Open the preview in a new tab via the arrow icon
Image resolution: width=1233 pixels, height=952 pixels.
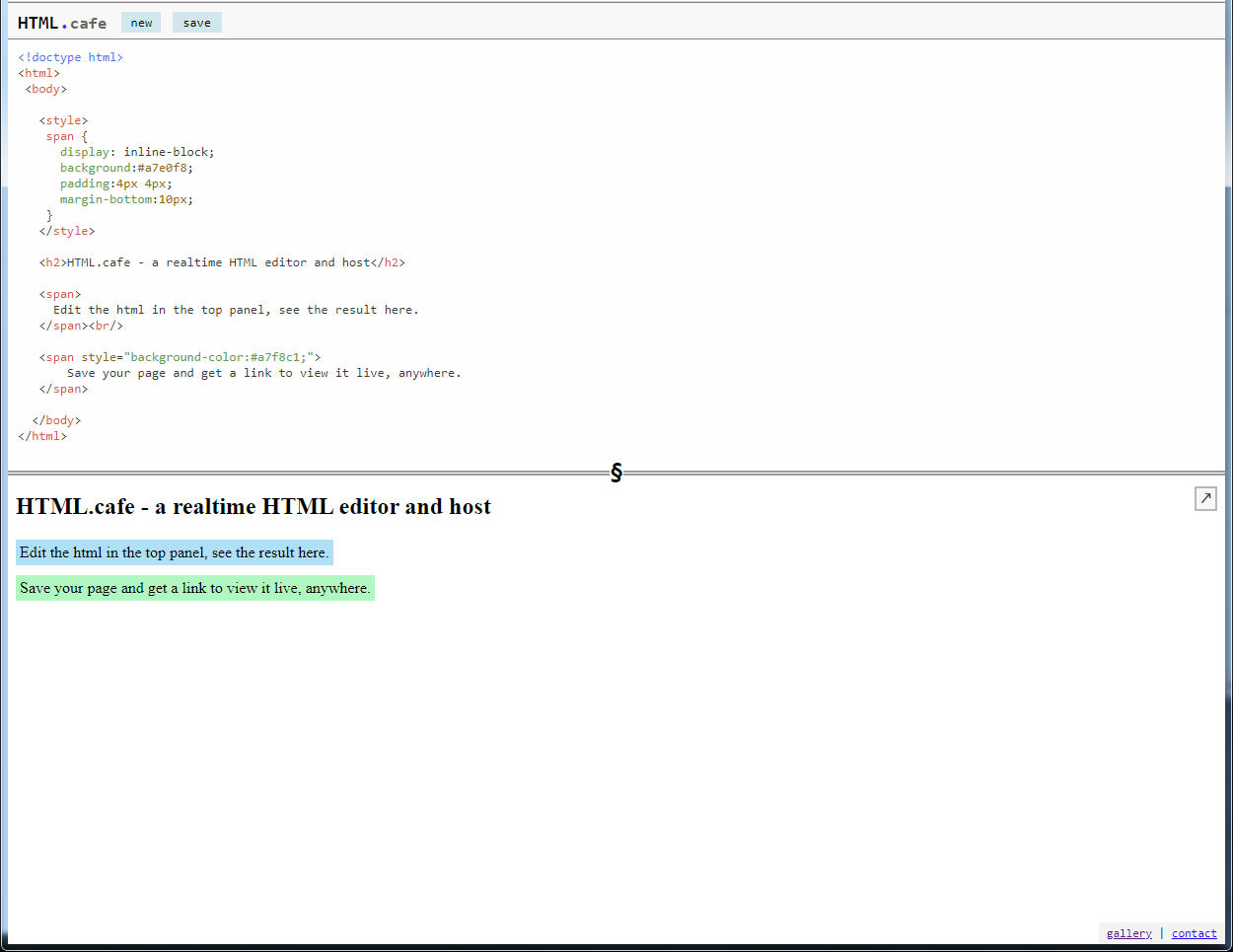point(1204,498)
